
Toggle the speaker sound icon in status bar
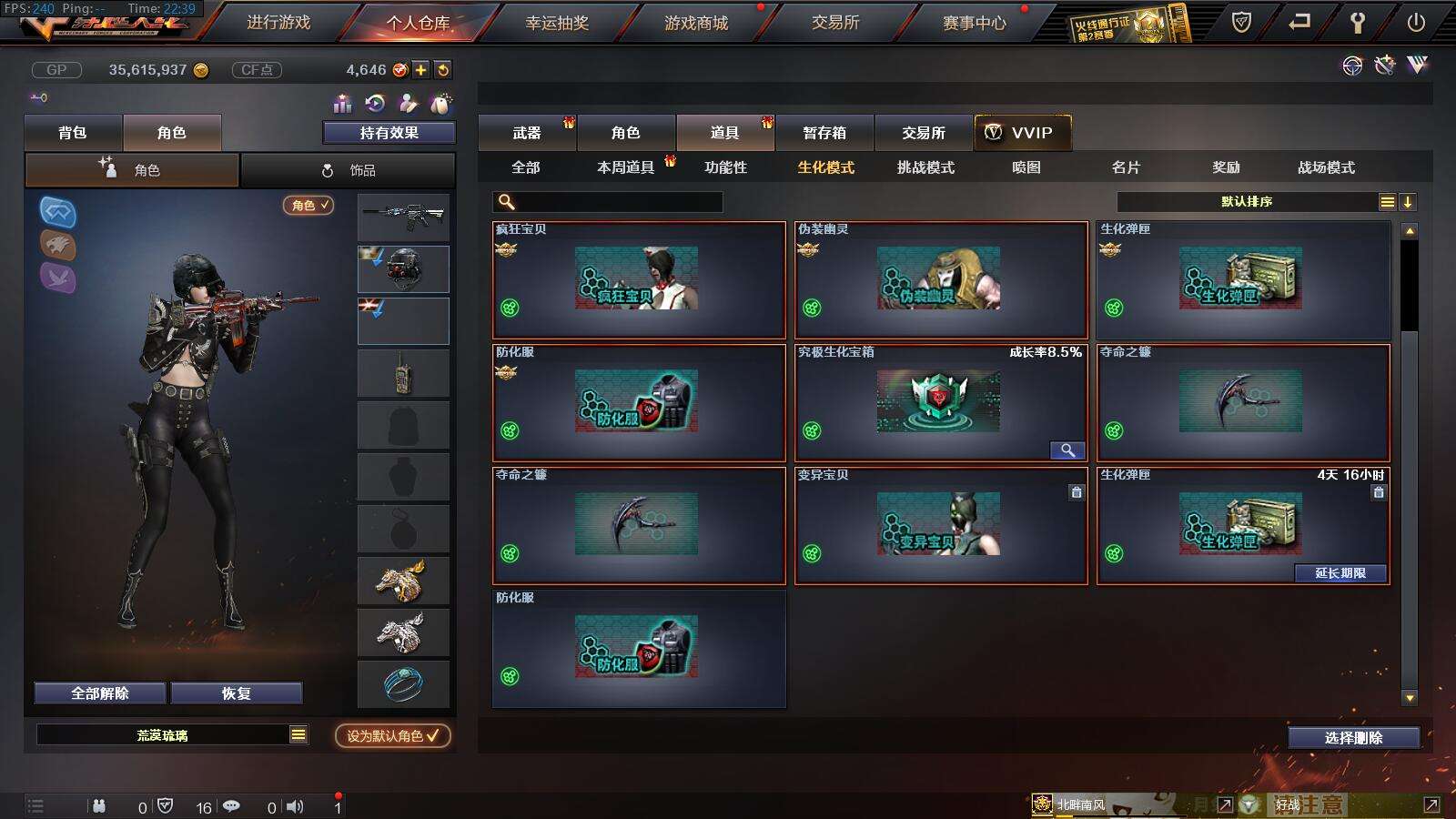[295, 806]
